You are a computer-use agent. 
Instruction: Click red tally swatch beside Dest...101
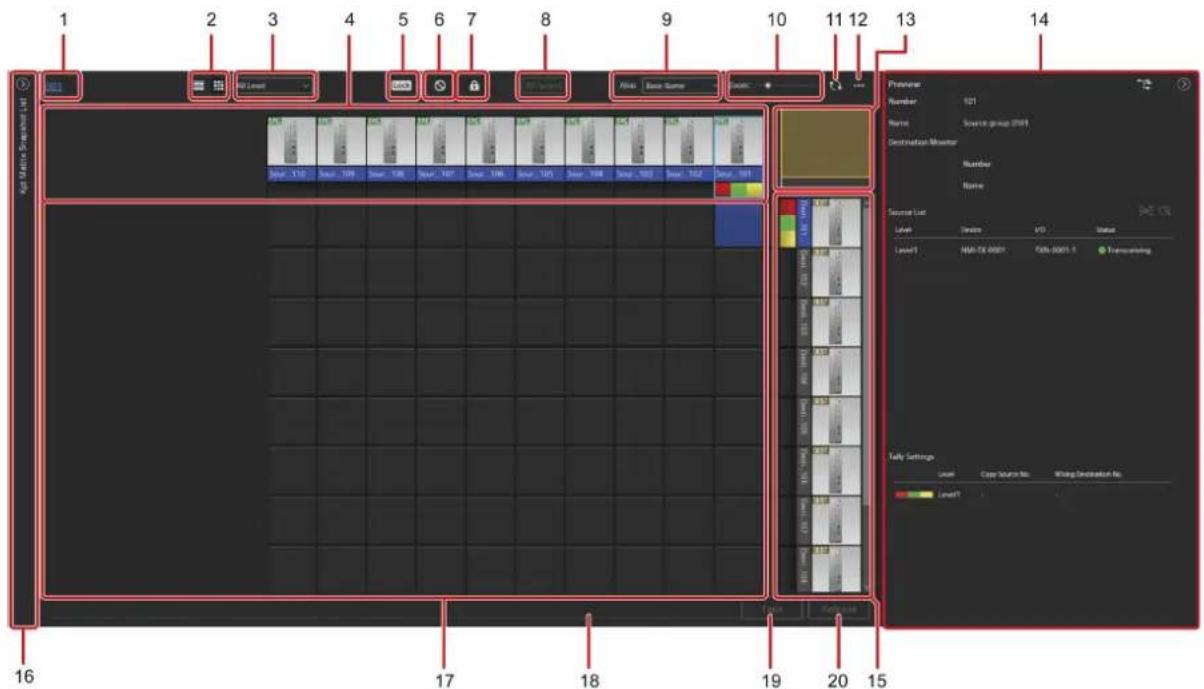(x=787, y=207)
